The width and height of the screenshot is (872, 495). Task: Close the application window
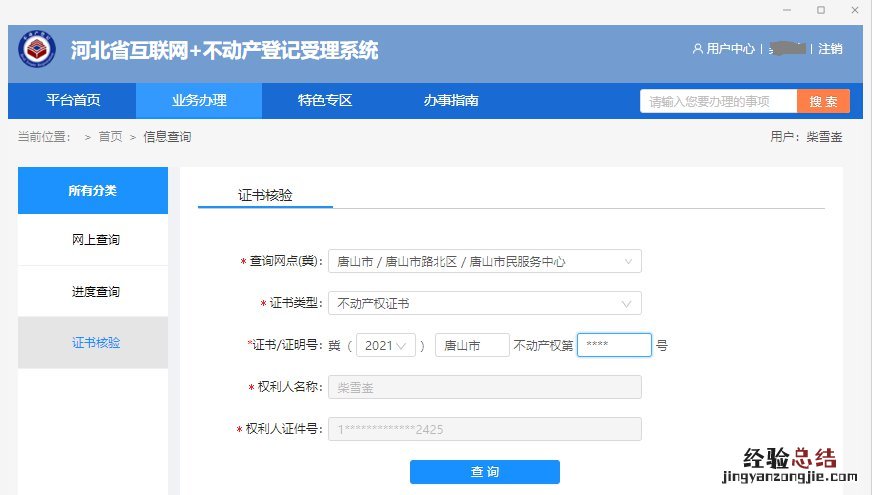855,10
